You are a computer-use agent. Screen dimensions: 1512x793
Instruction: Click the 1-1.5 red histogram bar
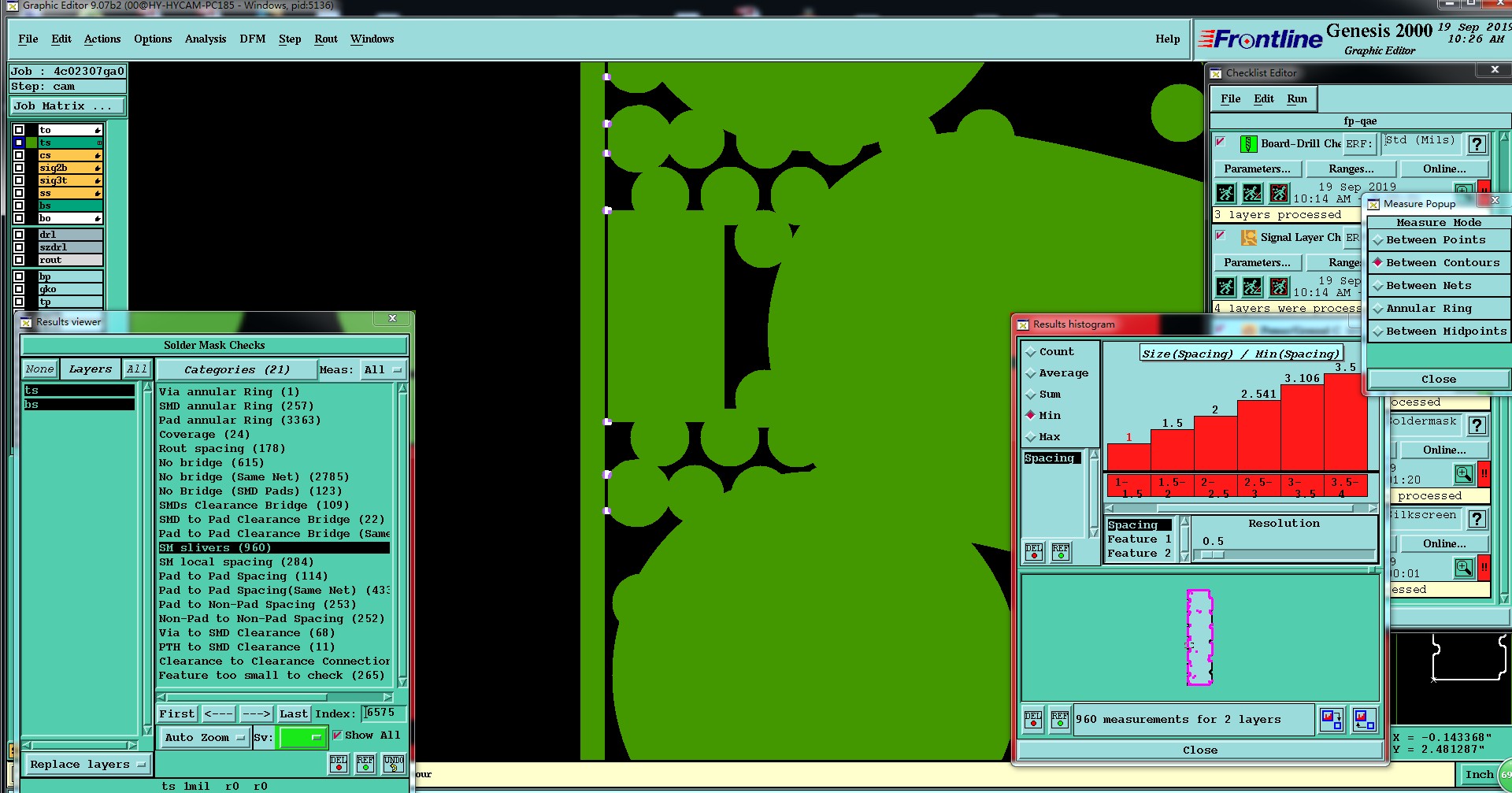pos(1128,457)
